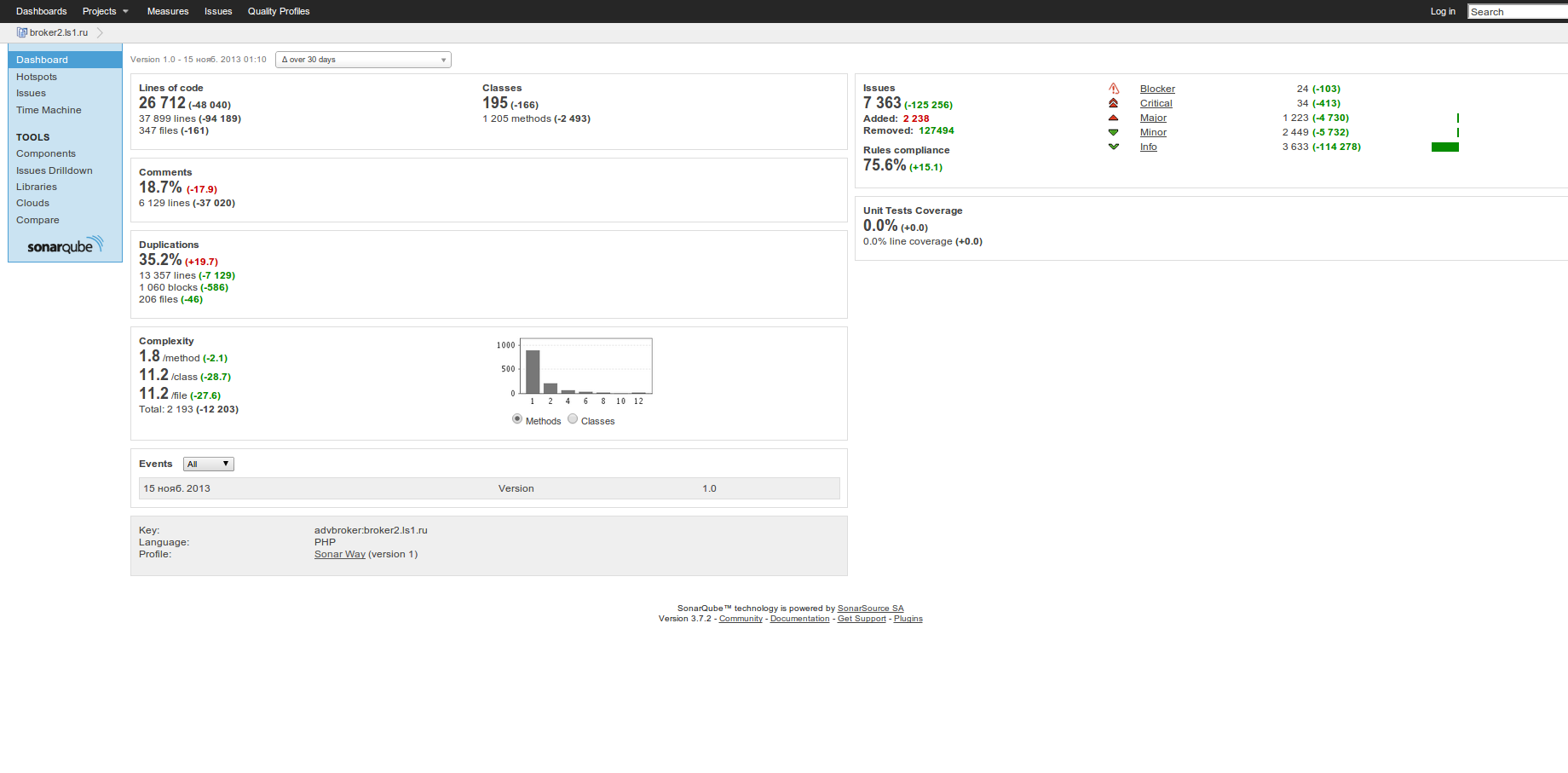Open the over 30 days period dropdown
Screen dimensions: 1568x773
tap(363, 60)
